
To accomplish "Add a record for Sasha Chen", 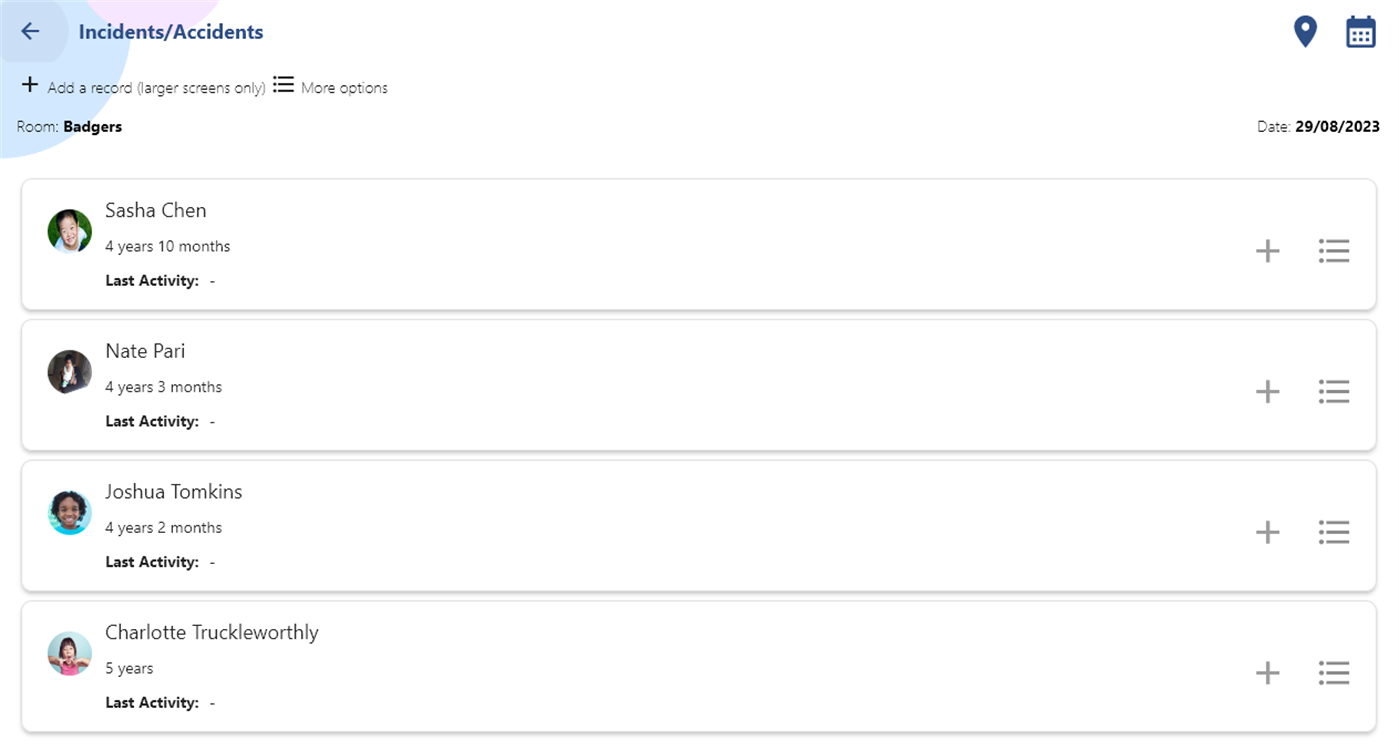I will (1267, 251).
